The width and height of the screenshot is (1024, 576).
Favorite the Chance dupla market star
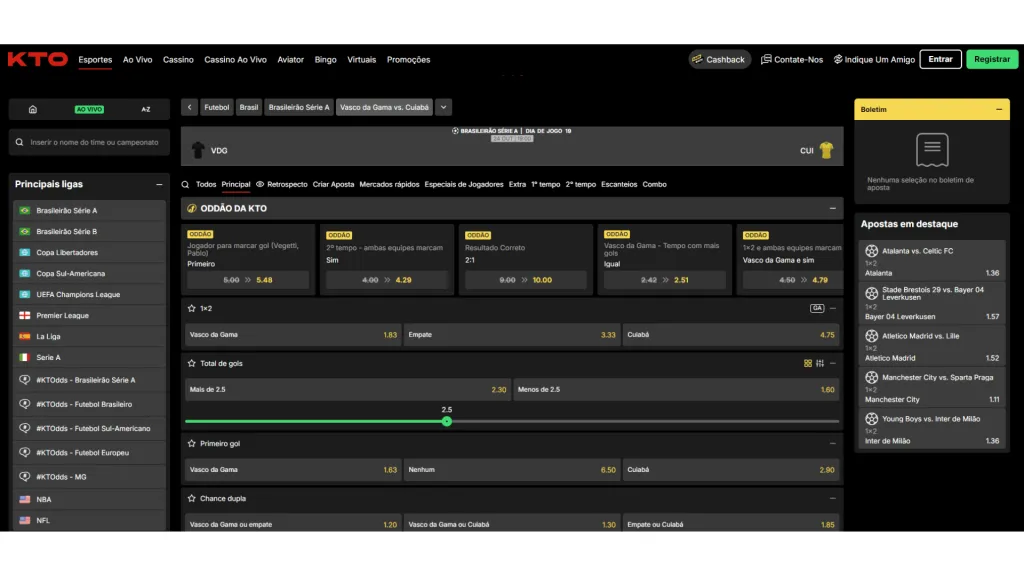click(x=191, y=498)
